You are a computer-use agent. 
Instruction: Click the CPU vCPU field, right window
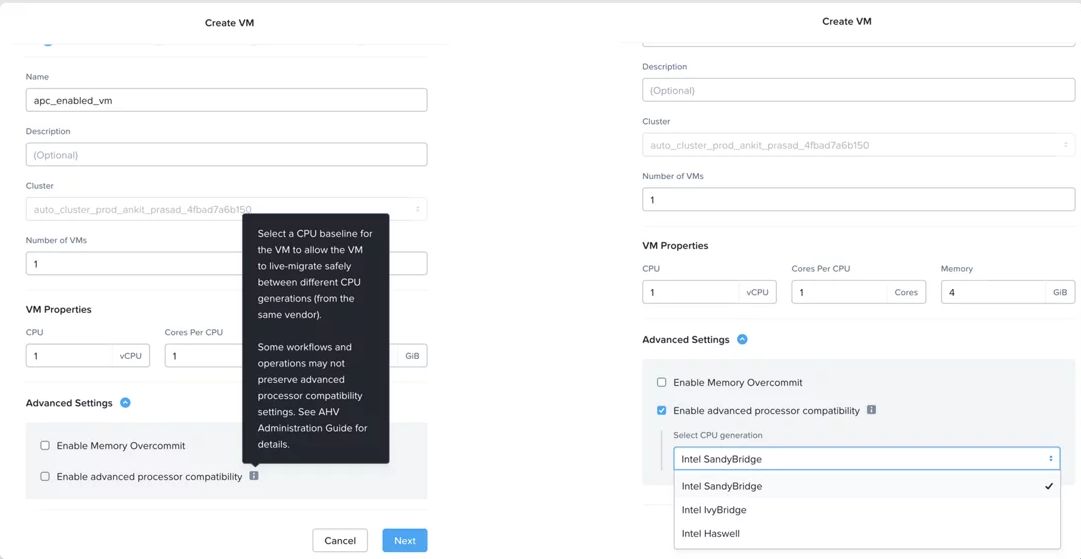pos(709,292)
